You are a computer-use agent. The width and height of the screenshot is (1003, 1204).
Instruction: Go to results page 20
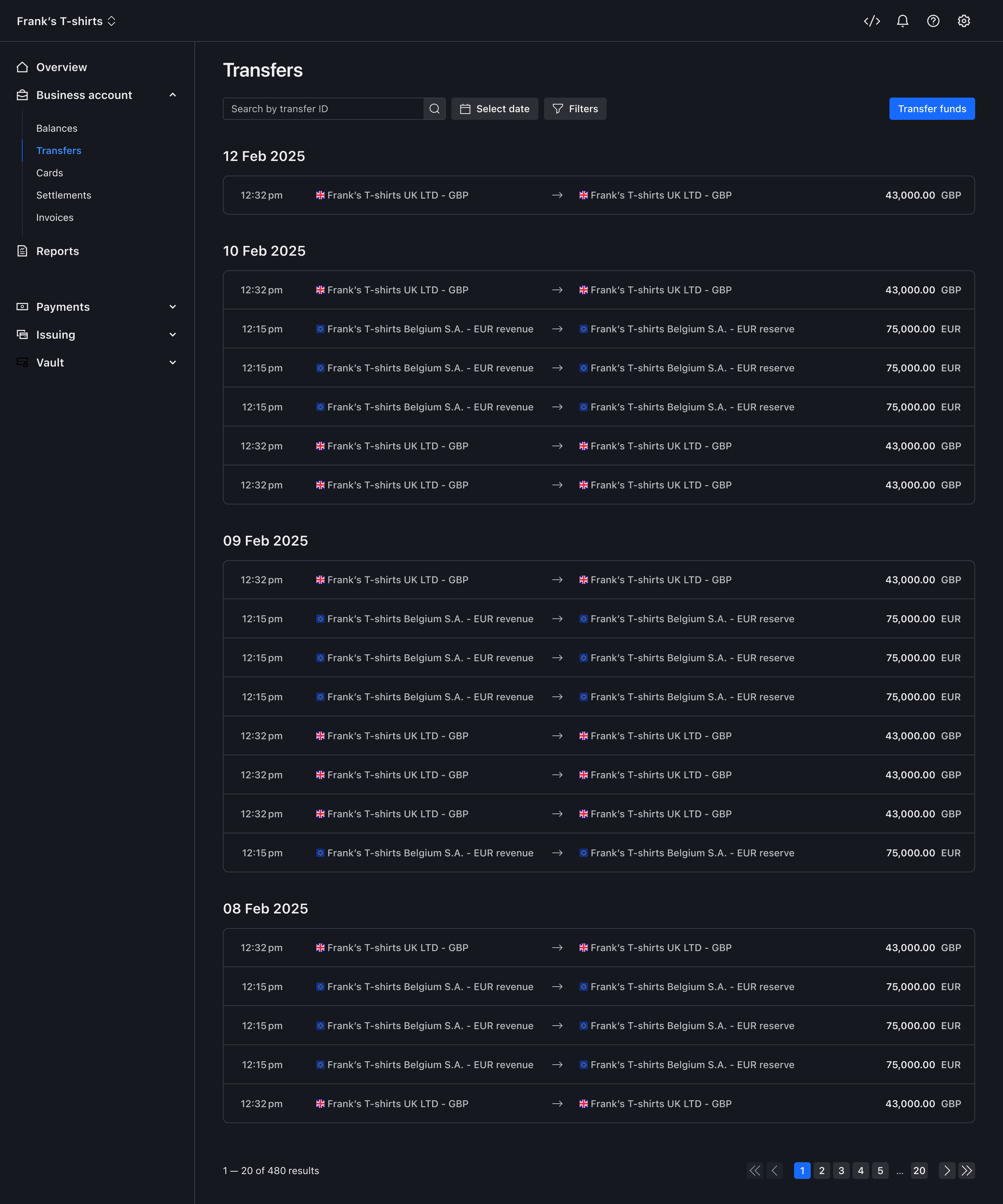(x=919, y=1170)
